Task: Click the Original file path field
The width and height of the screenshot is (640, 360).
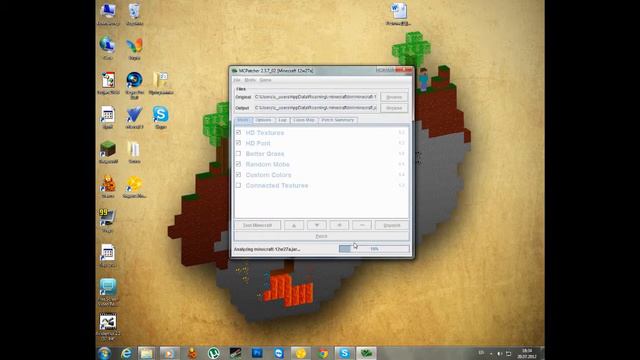Action: (316, 97)
